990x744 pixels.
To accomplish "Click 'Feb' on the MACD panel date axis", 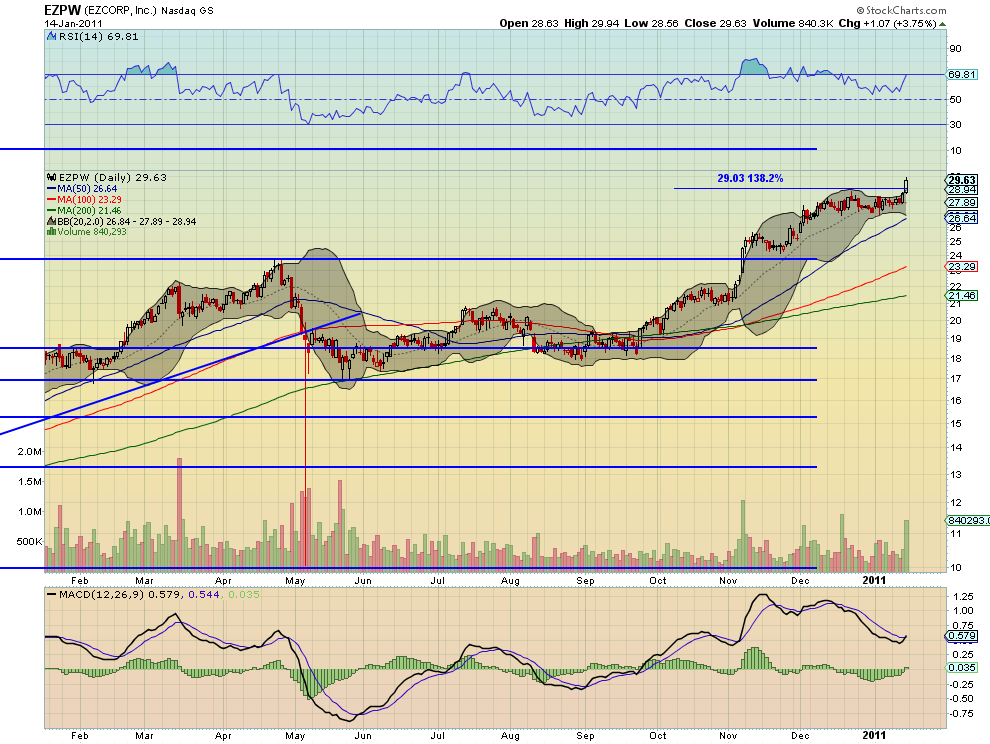I will tap(80, 736).
